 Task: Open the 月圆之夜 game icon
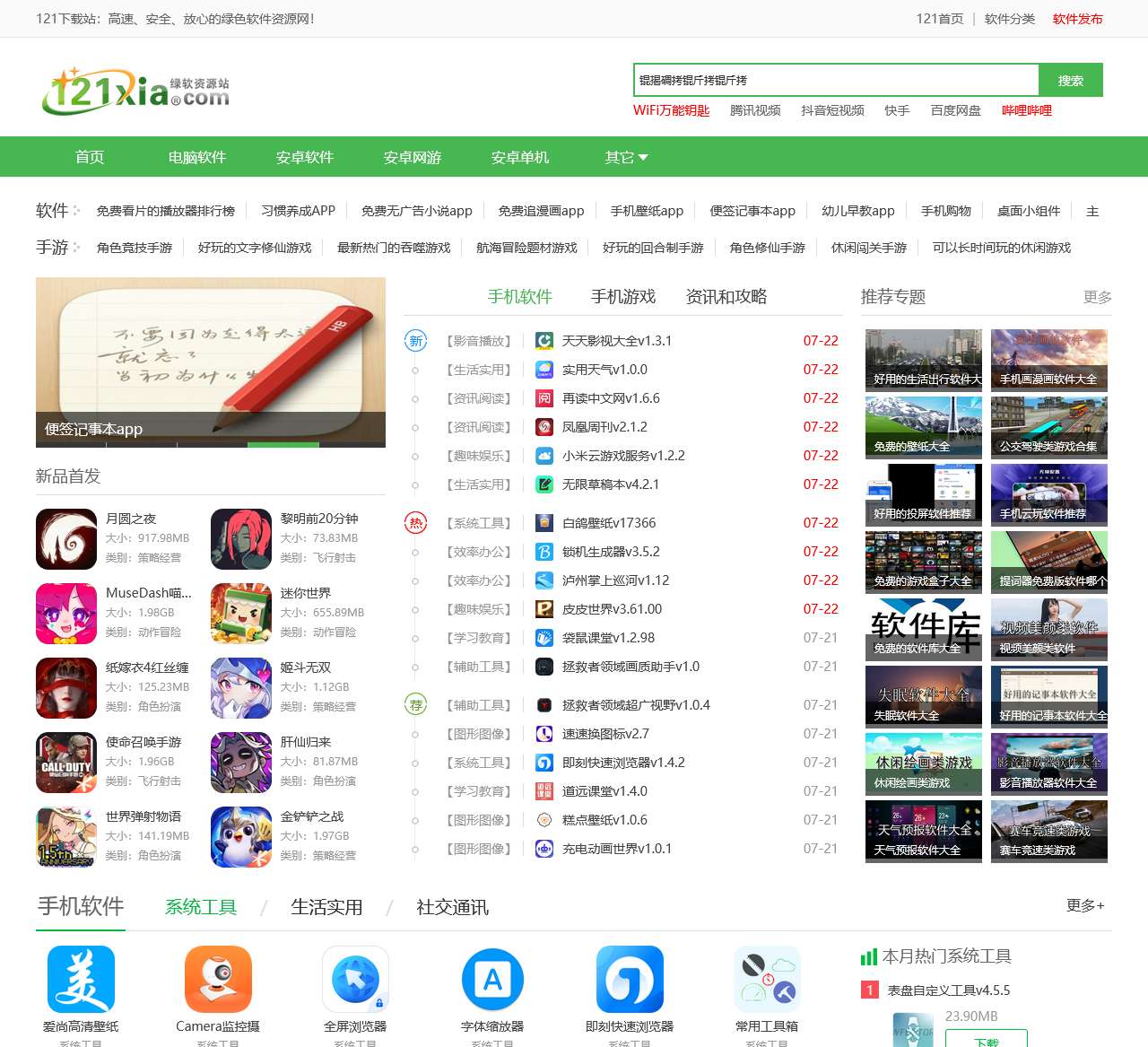[x=66, y=539]
